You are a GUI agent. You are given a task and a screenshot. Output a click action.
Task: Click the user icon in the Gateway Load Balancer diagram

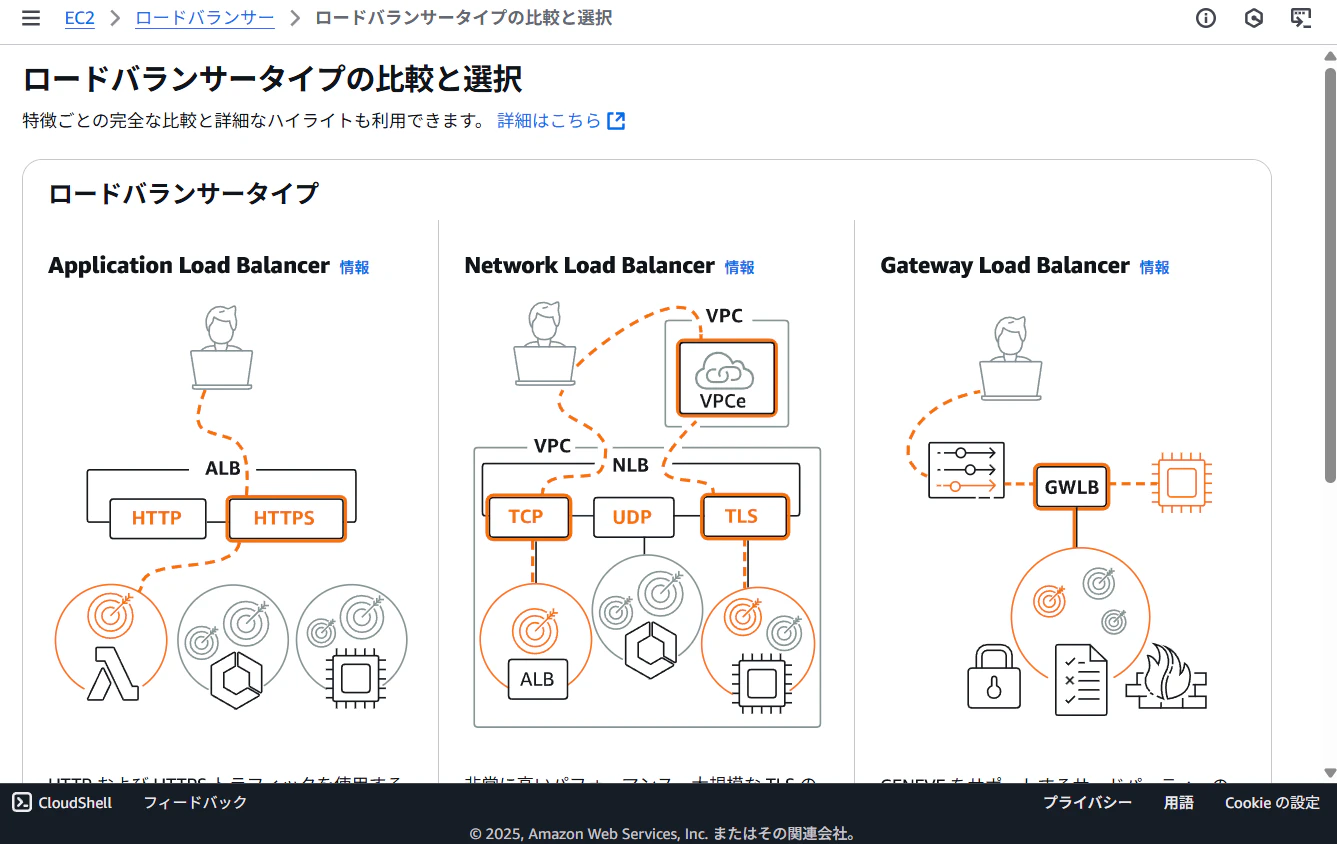1011,356
